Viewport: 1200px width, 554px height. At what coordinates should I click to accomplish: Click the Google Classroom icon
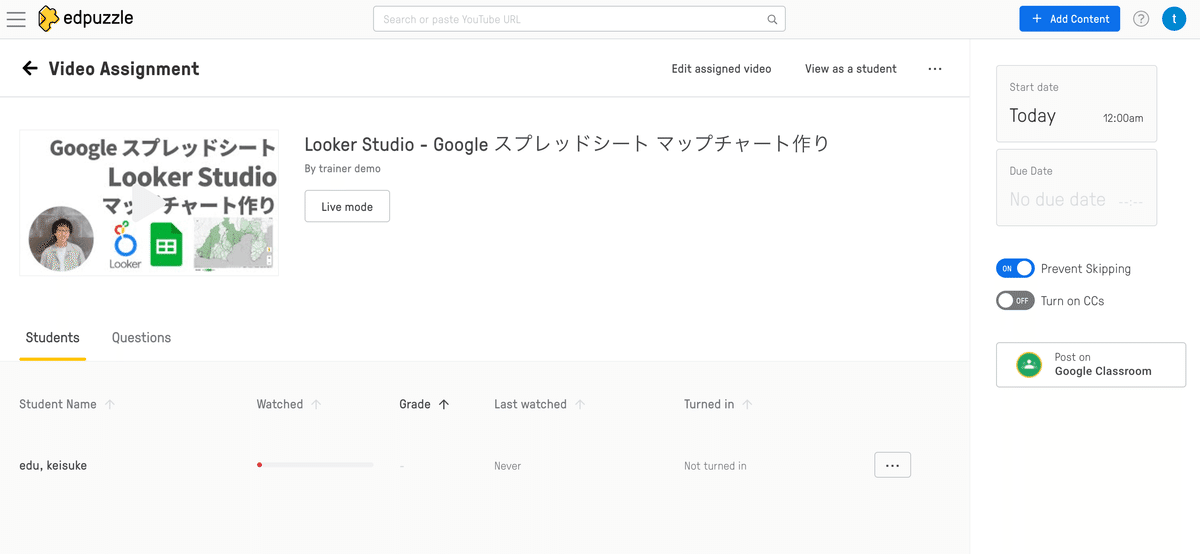[x=1028, y=364]
